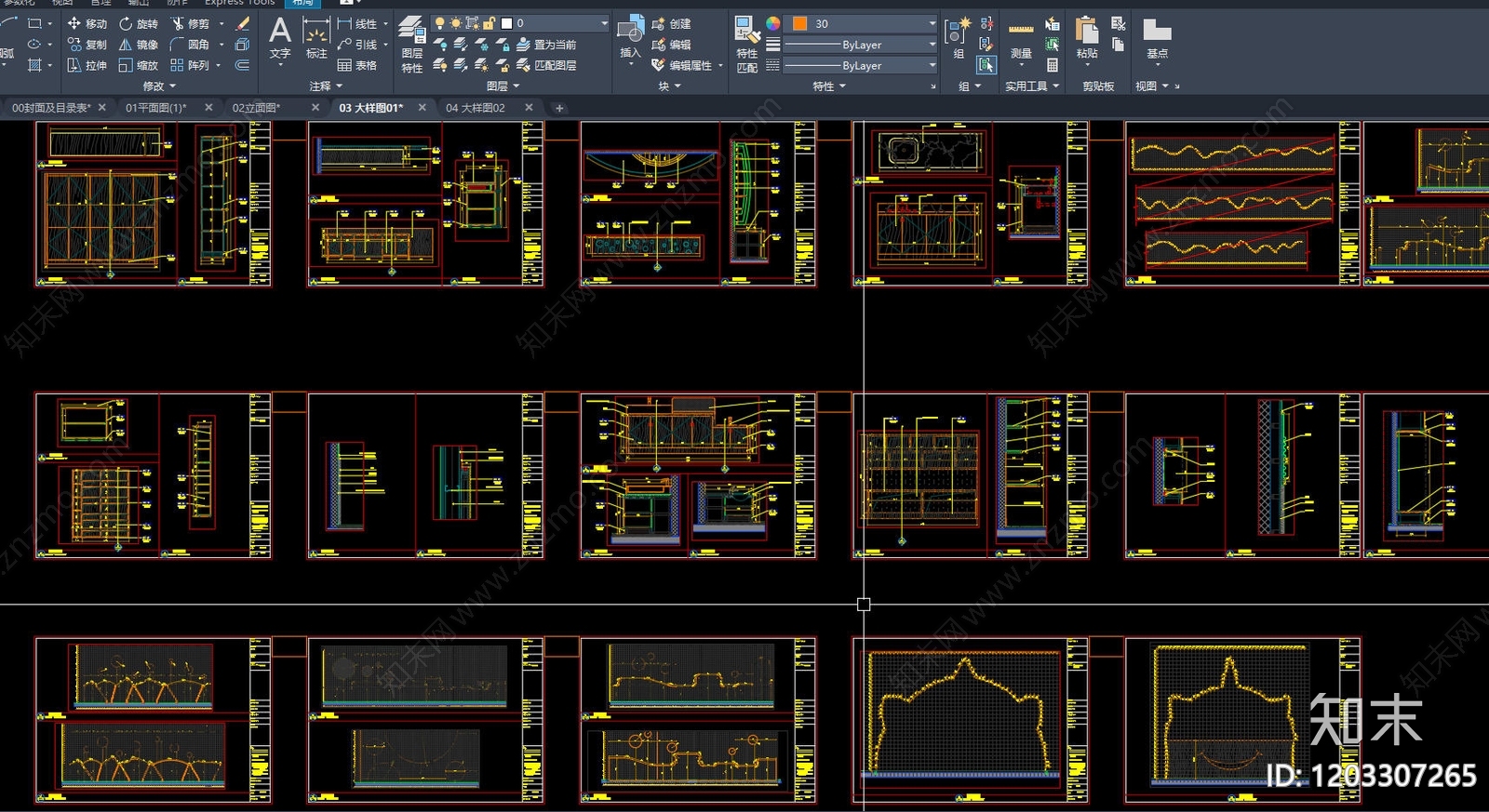Toggle layer 0 lock padlock icon
Viewport: 1489px width, 812px height.
click(489, 23)
